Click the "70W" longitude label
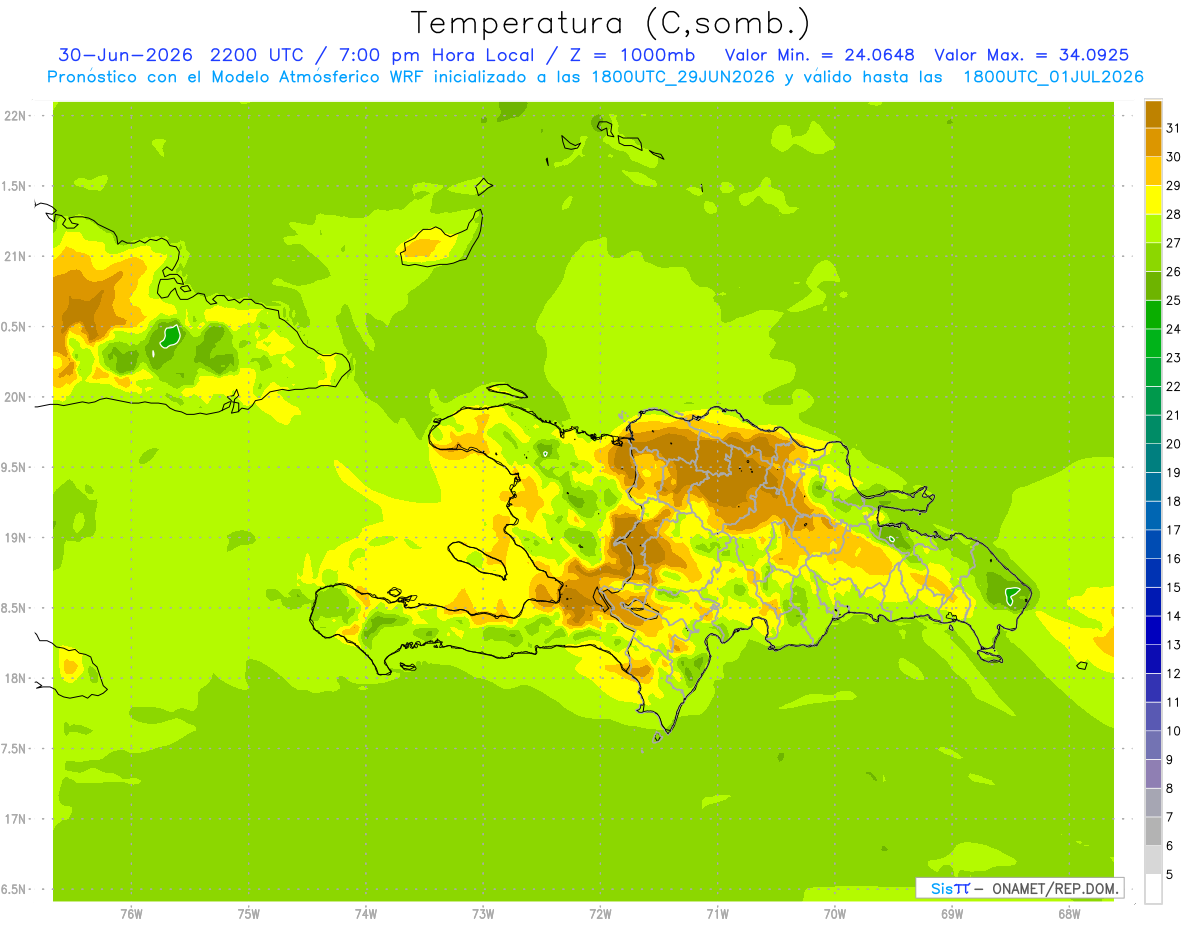The height and width of the screenshot is (927, 1200). (835, 914)
